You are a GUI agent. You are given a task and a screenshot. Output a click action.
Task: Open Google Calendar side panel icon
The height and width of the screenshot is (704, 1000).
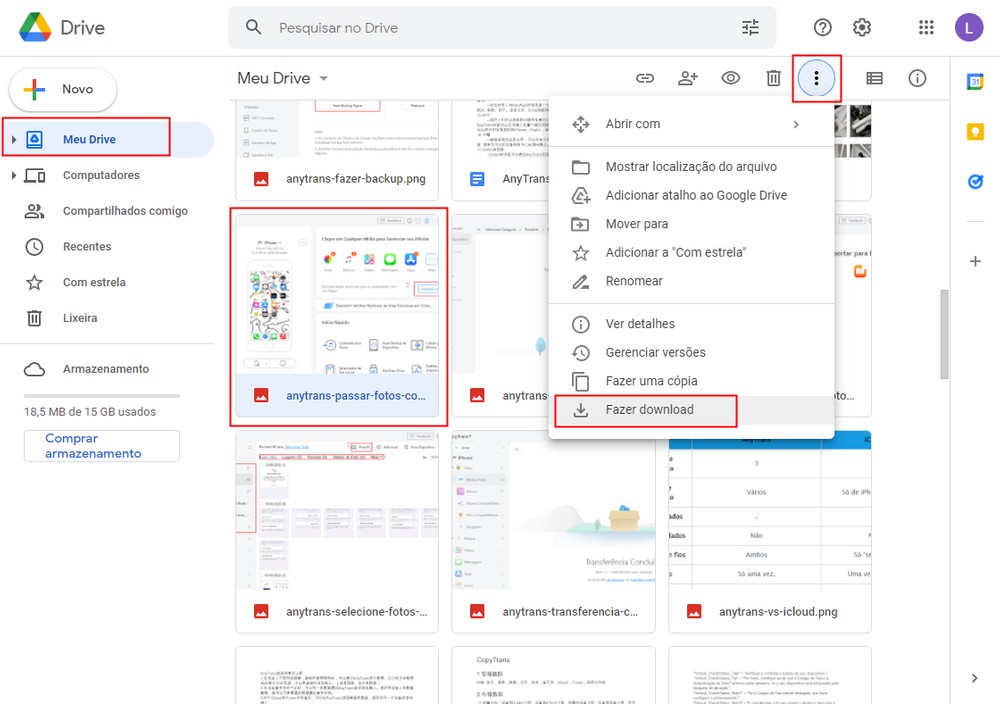tap(975, 83)
